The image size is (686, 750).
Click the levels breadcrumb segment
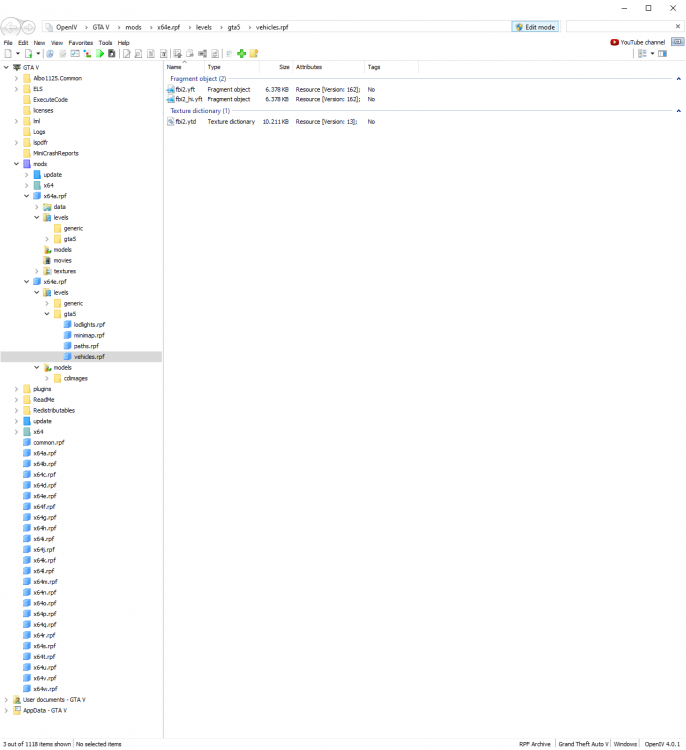204,27
